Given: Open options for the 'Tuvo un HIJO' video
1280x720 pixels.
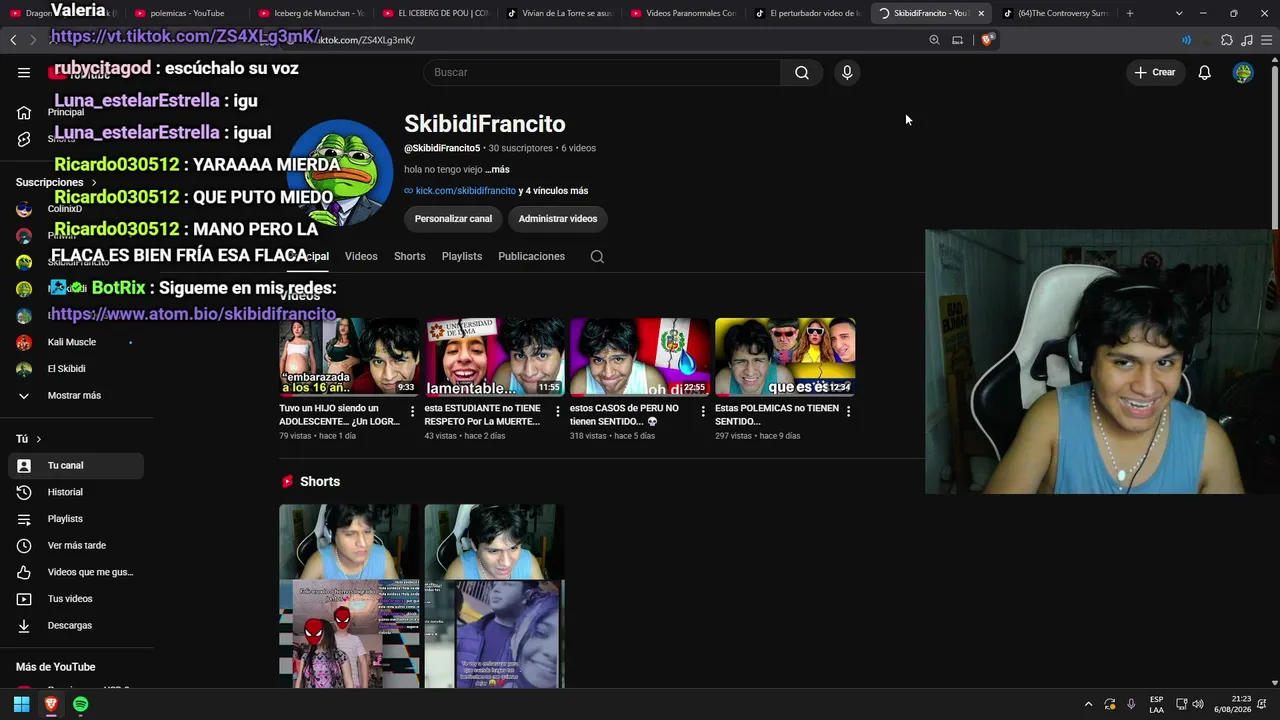Looking at the screenshot, I should tap(412, 411).
